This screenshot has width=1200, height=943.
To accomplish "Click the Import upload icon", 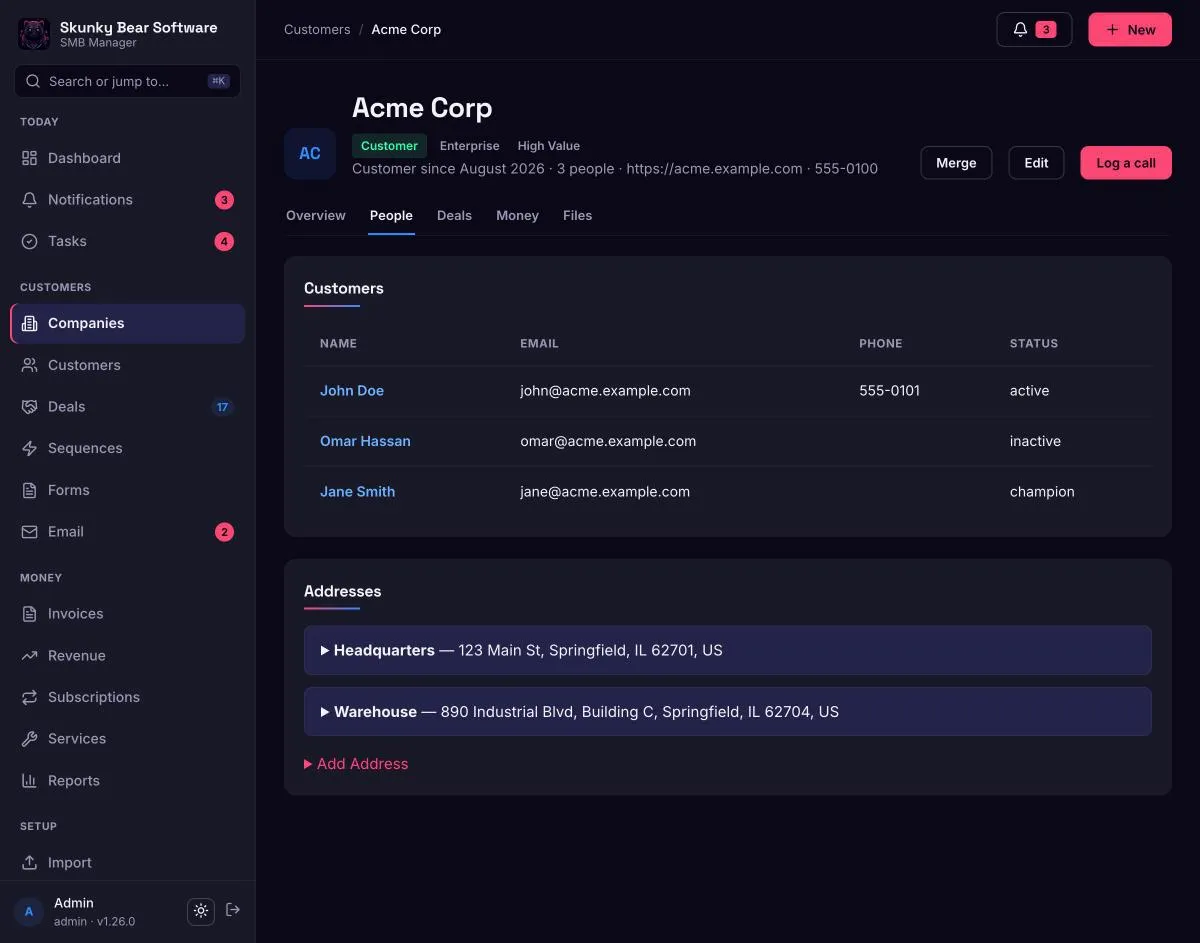I will pos(29,863).
